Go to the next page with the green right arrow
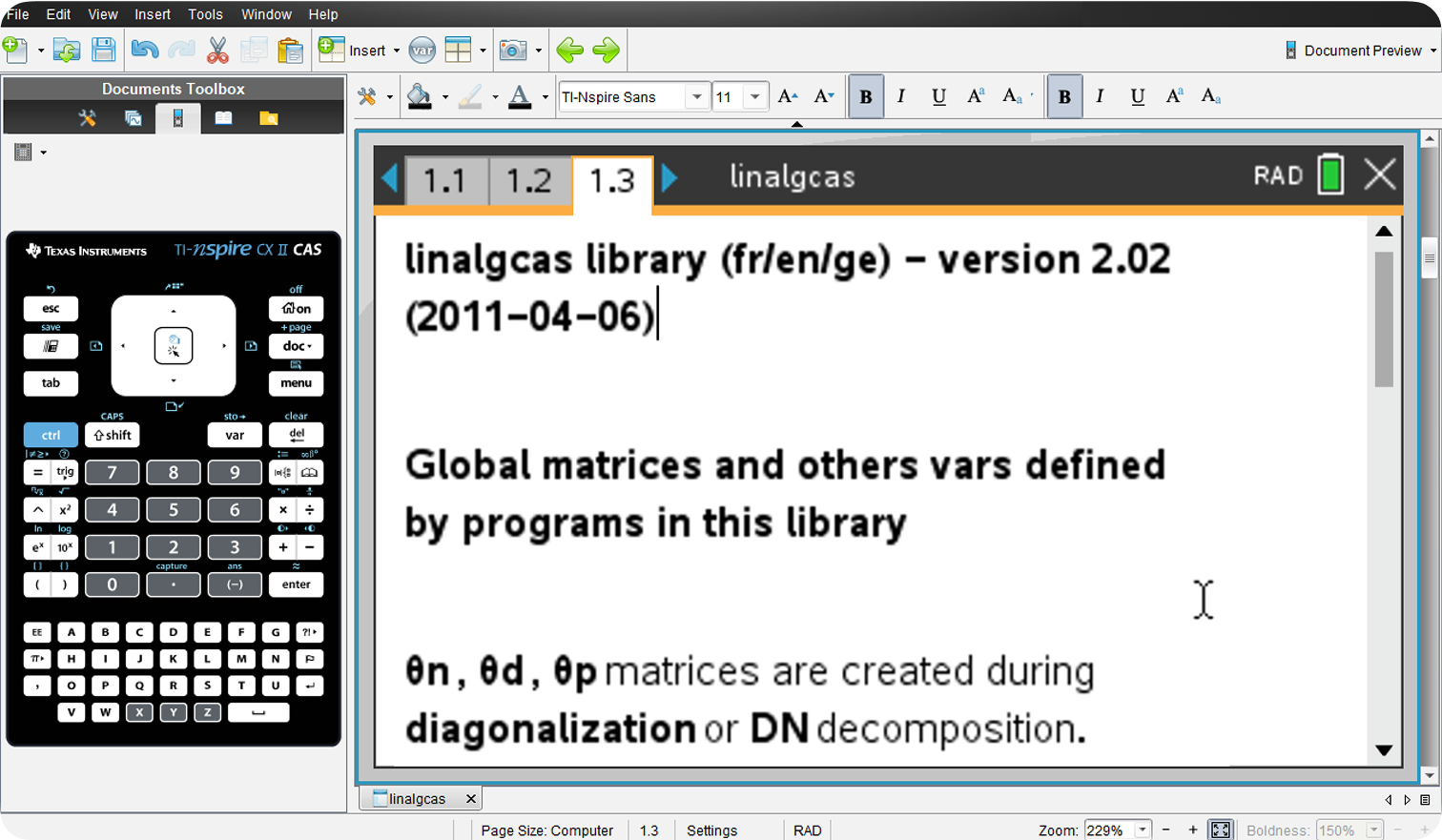The height and width of the screenshot is (840, 1442). [x=606, y=51]
